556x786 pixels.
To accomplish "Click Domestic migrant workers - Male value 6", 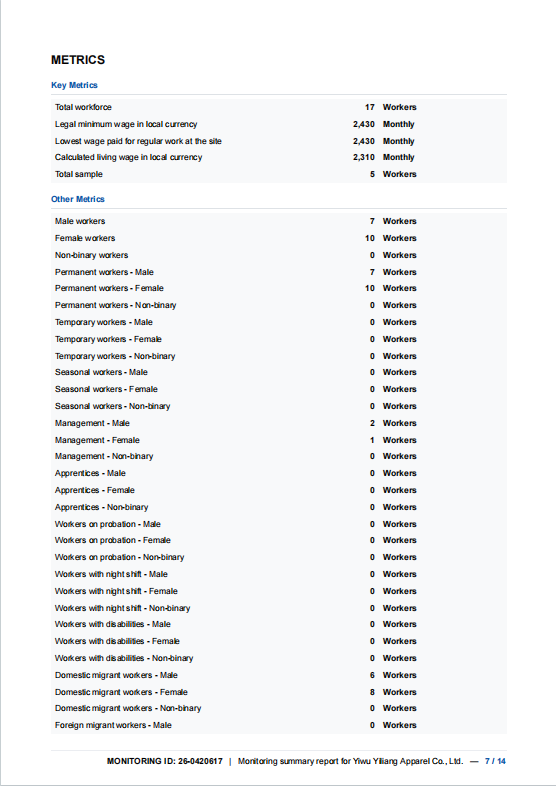I will pos(372,675).
